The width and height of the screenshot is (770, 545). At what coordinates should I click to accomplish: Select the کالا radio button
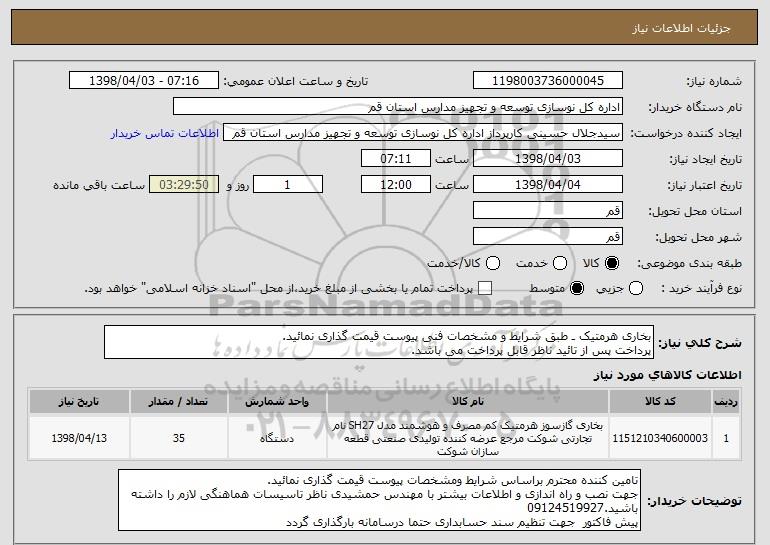coord(612,263)
